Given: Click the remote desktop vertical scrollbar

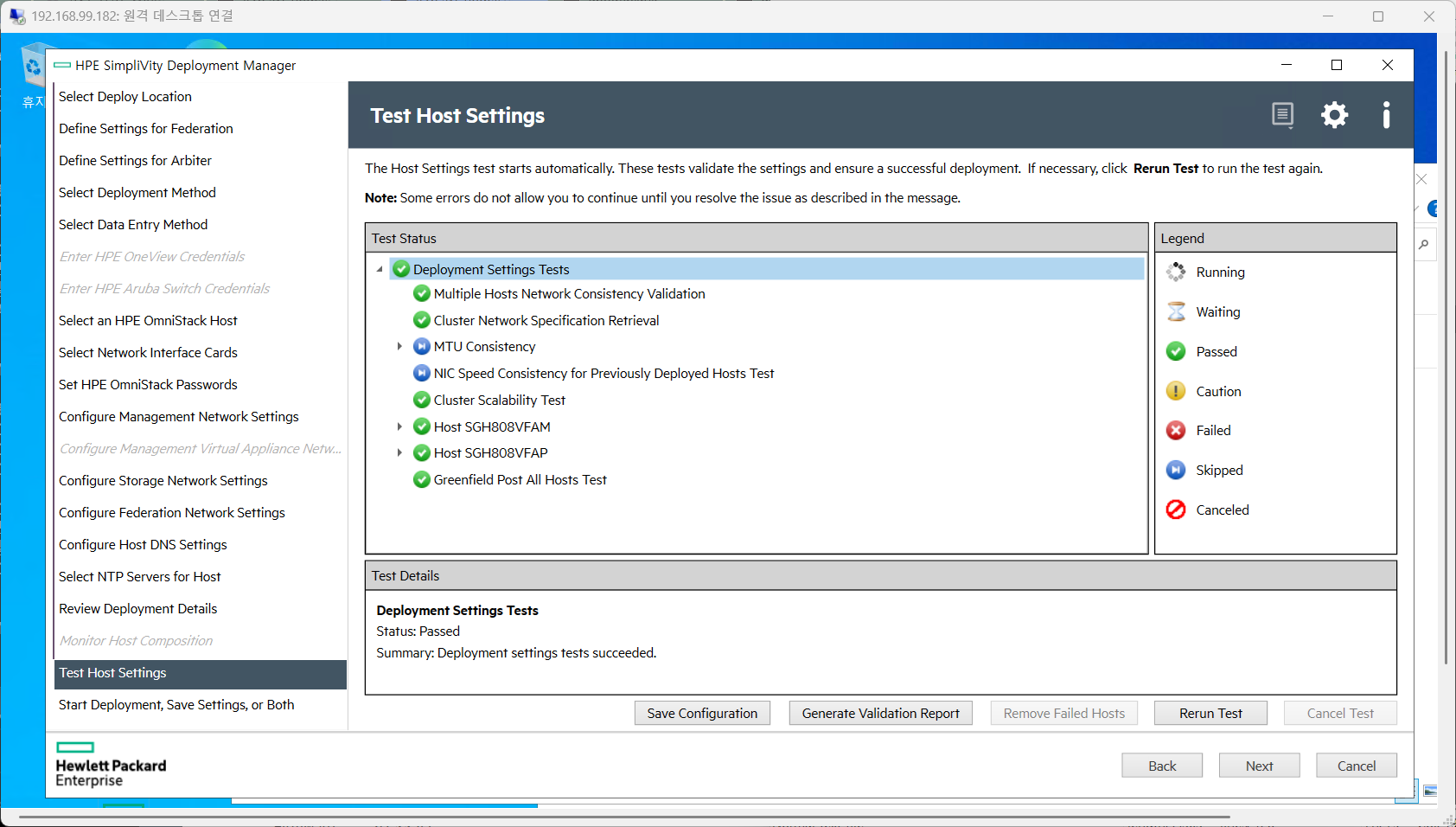Looking at the screenshot, I should [x=1446, y=357].
